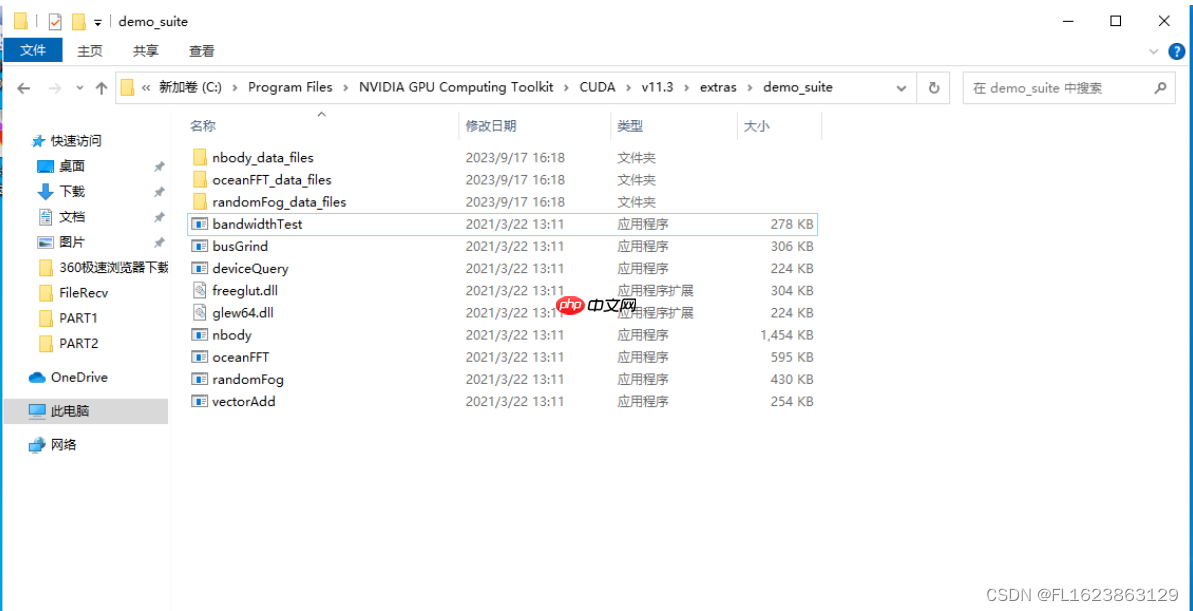Open the 文件 menu
1193x611 pixels.
coord(33,50)
